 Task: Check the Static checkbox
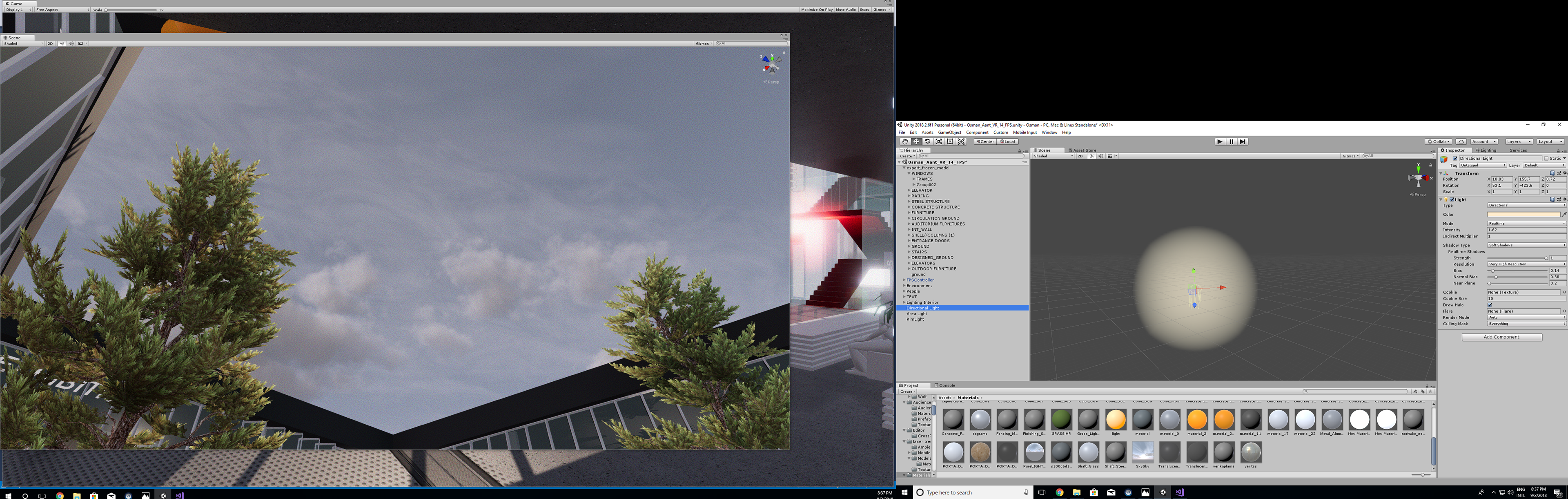pyautogui.click(x=1546, y=159)
